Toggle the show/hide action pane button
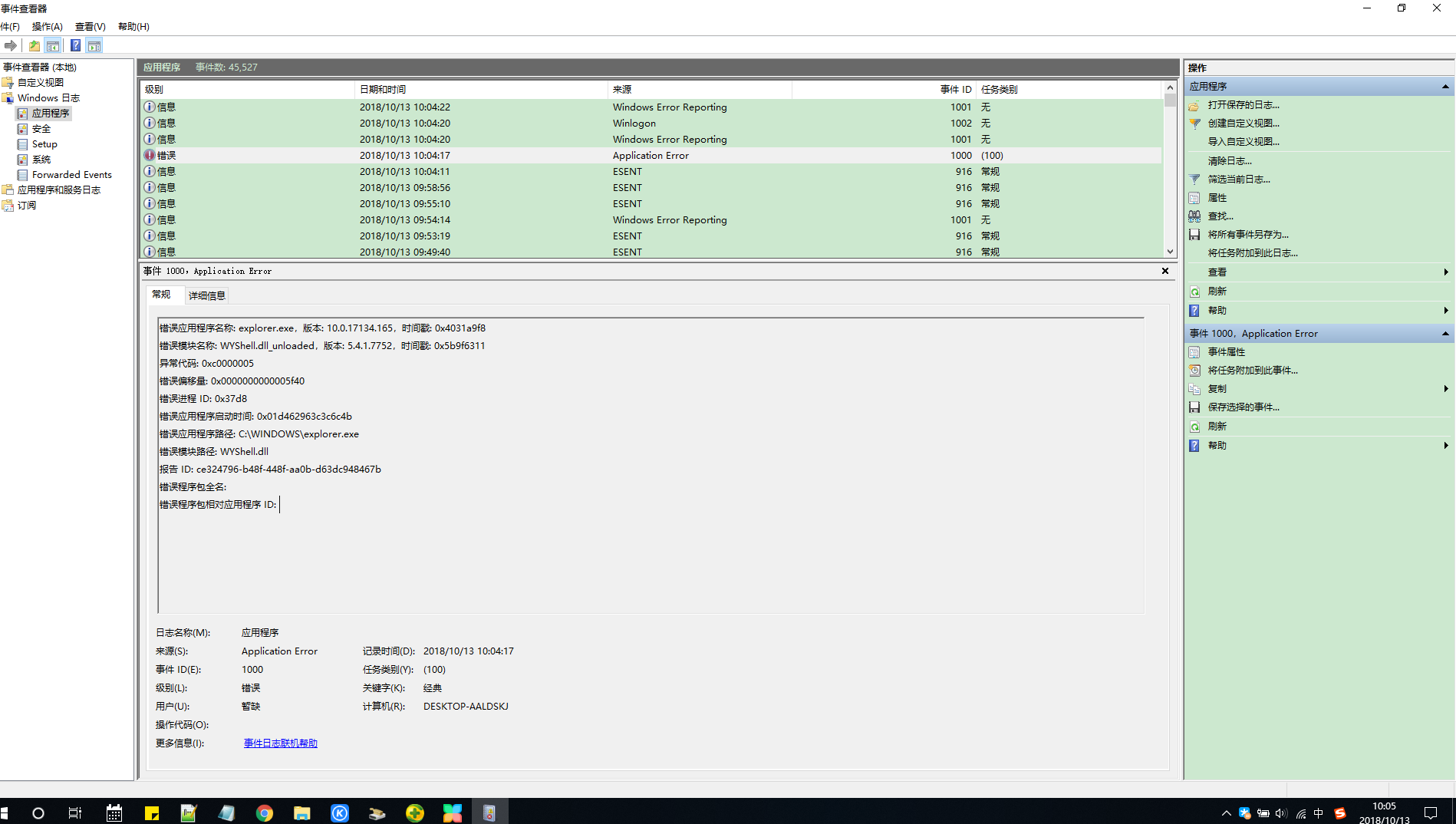 (x=94, y=46)
